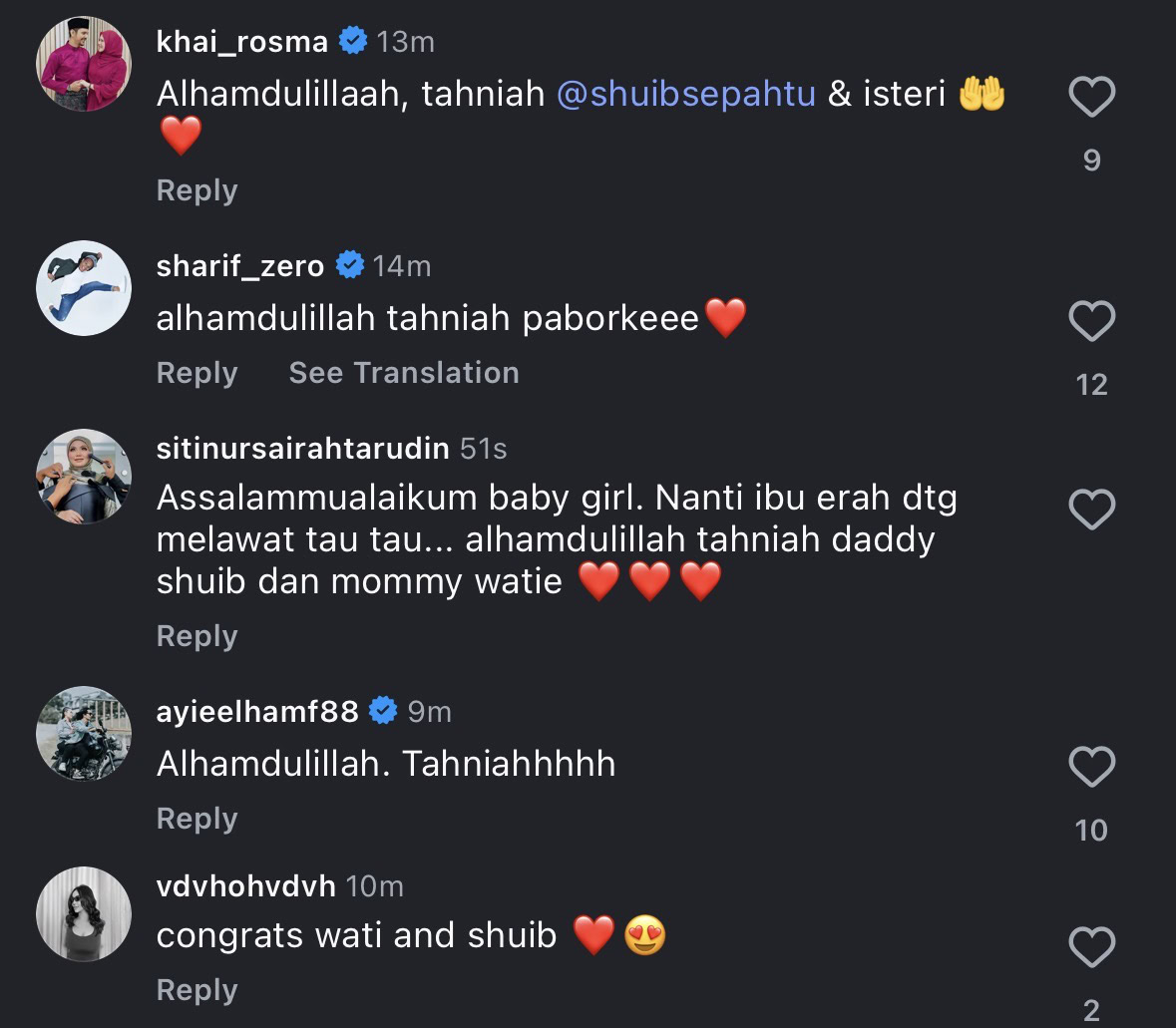Image resolution: width=1176 pixels, height=1028 pixels.
Task: Tap heart next to vdvhohvdvh's comment
Action: [x=1091, y=946]
